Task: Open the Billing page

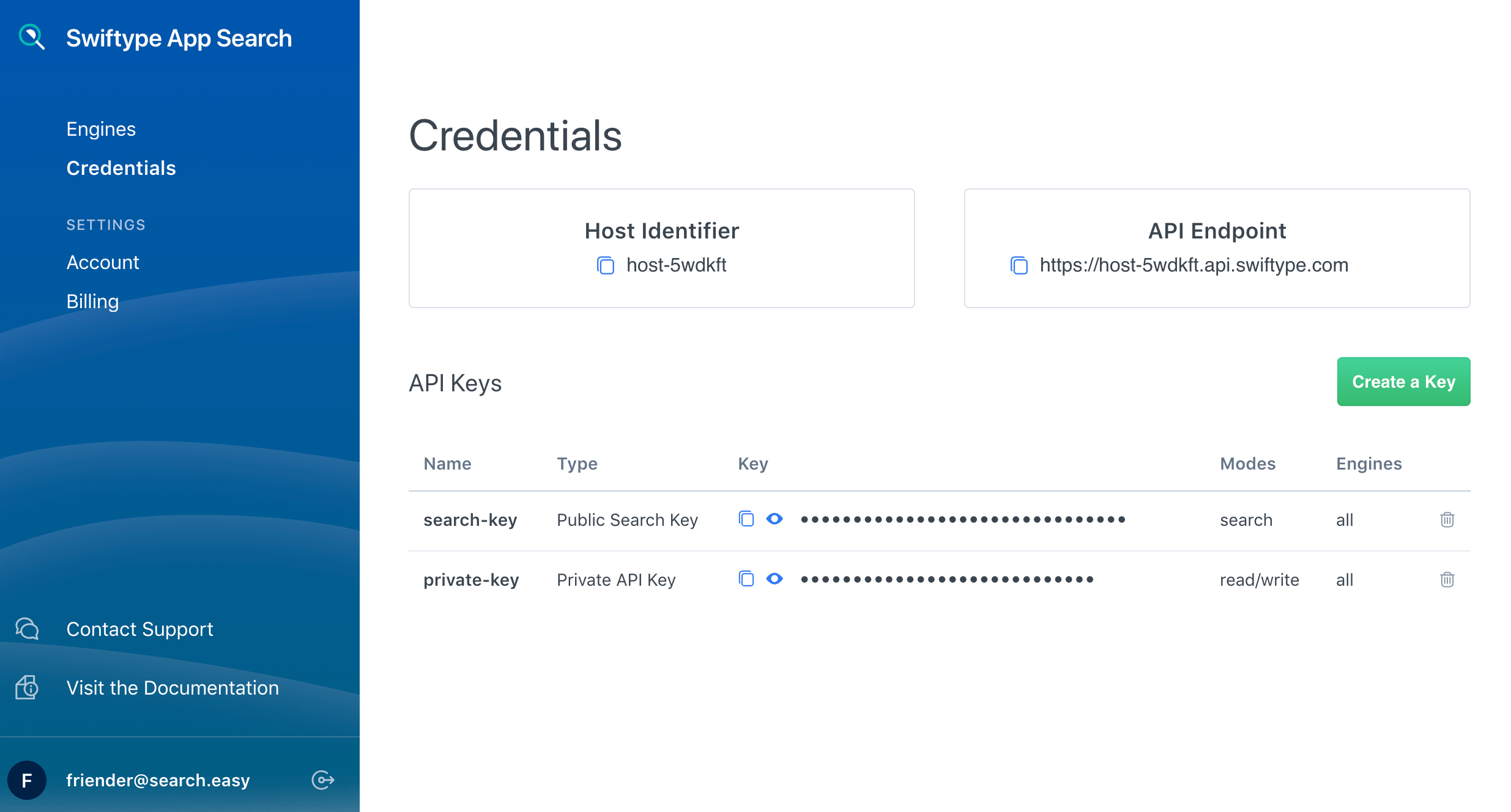Action: [92, 301]
